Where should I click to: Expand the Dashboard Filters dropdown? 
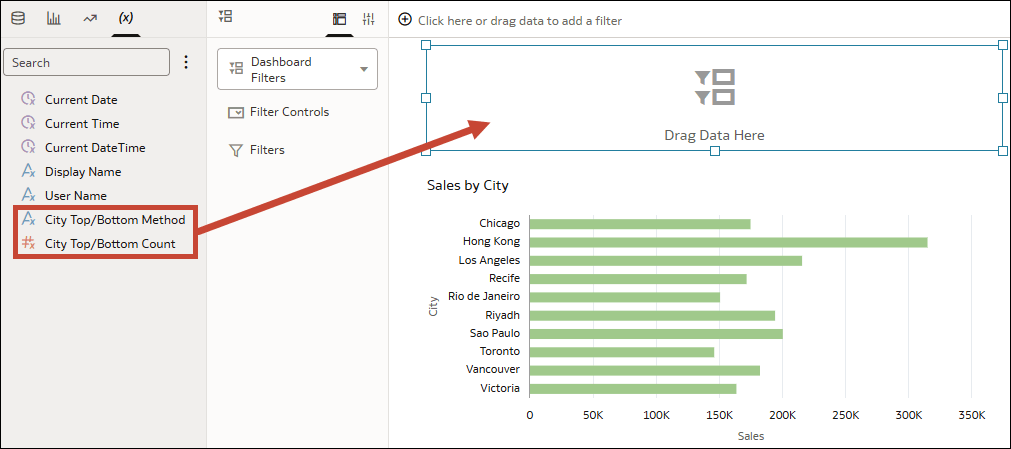[297, 69]
